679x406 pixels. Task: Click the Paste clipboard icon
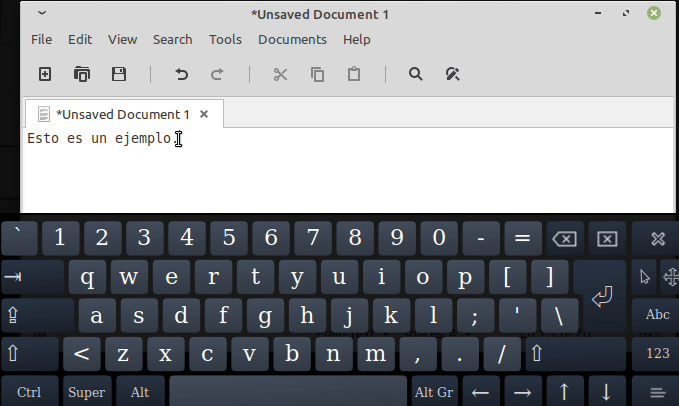(x=354, y=74)
